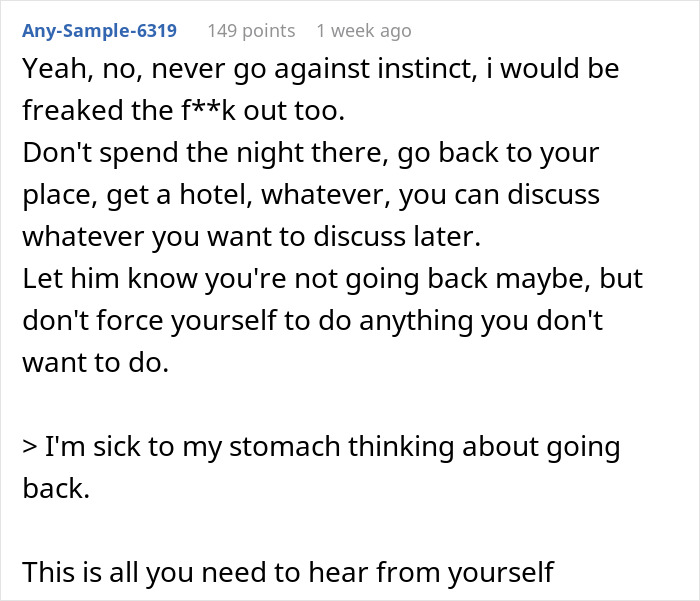This screenshot has height=601, width=700.
Task: Click the text 'want to do.'
Action: (x=96, y=363)
